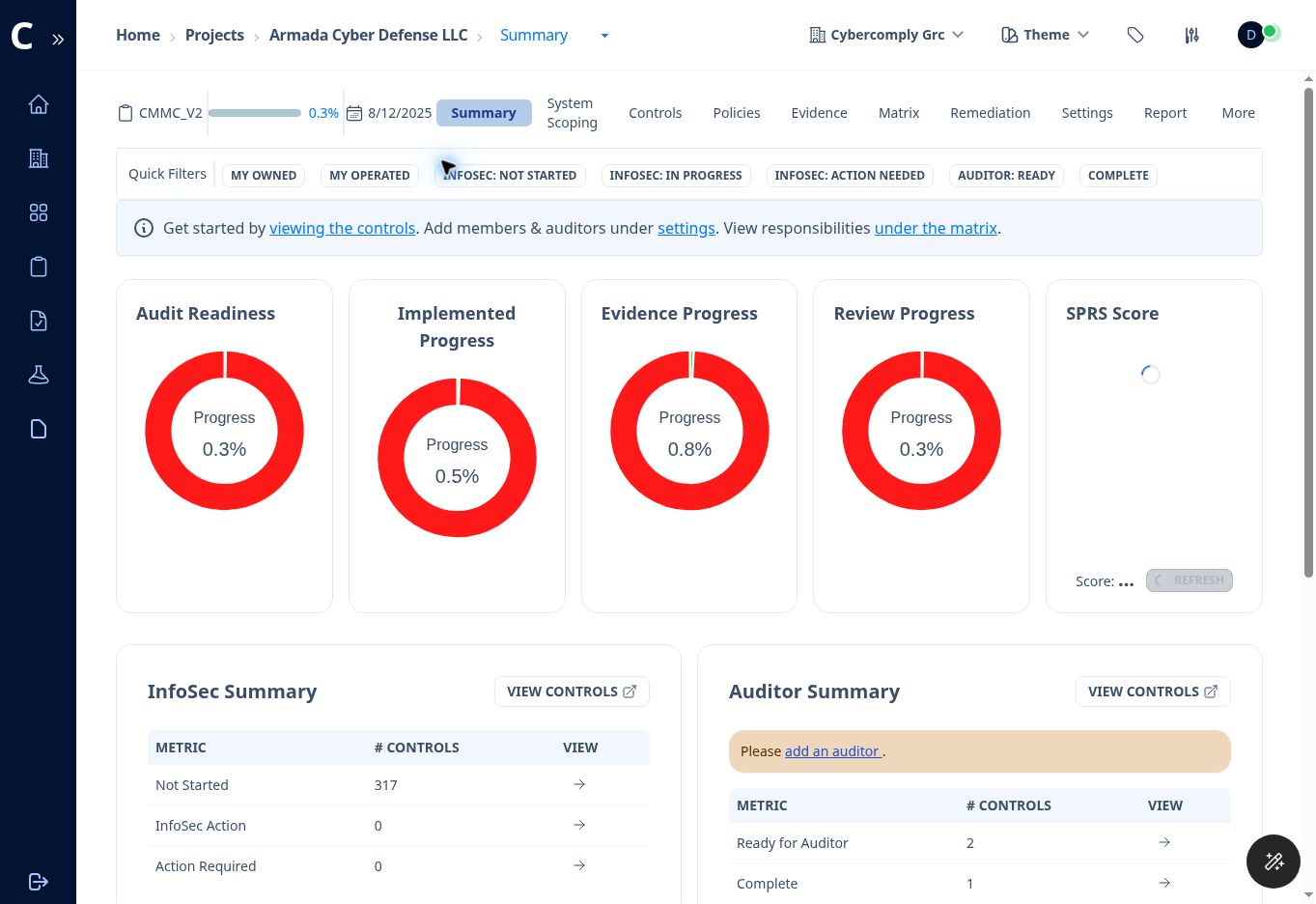Open the clipboard icon in sidebar
The width and height of the screenshot is (1316, 904).
[39, 267]
